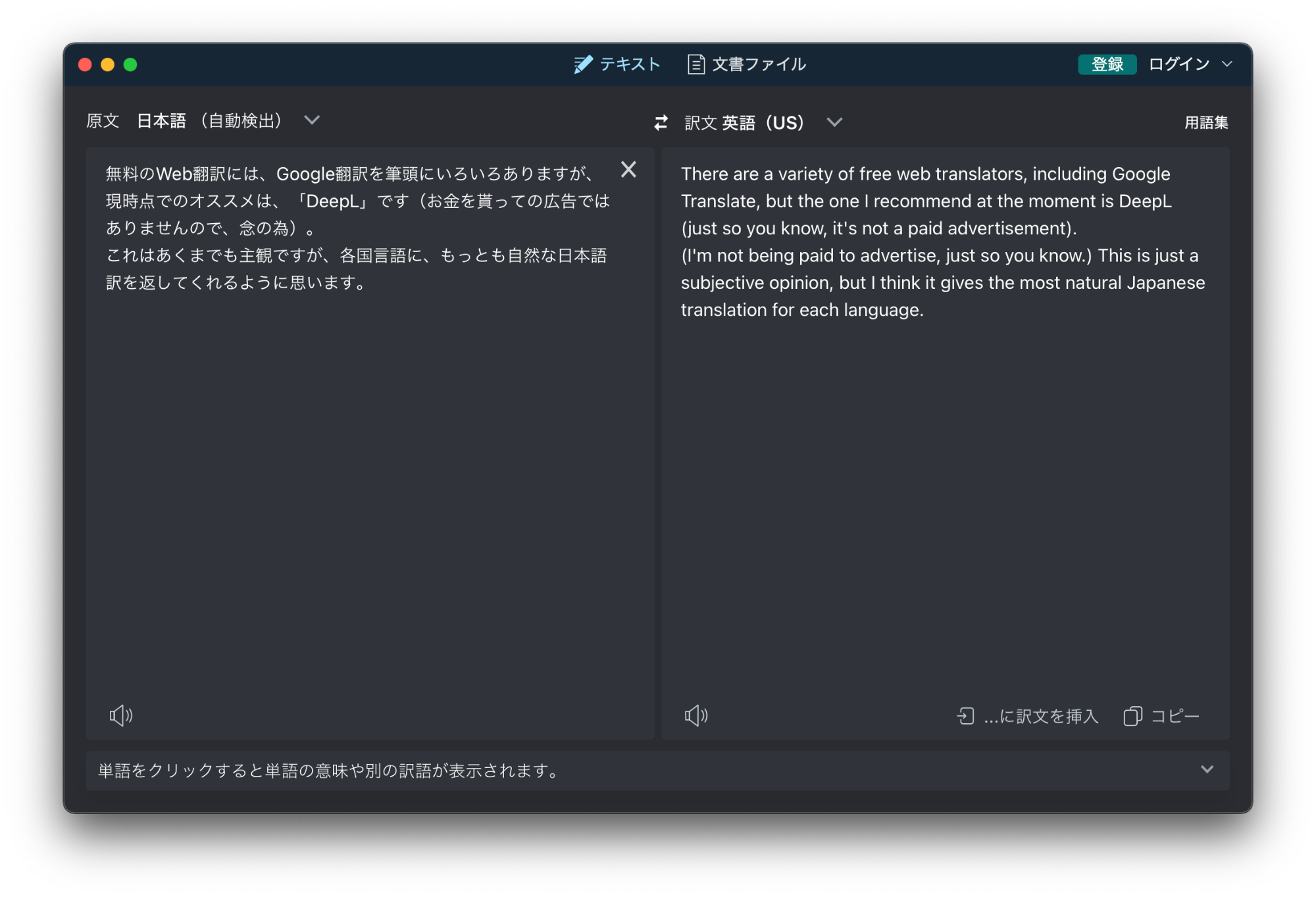Screen dimensions: 1316x897
Task: Play translated text audio speaker icon
Action: [696, 715]
